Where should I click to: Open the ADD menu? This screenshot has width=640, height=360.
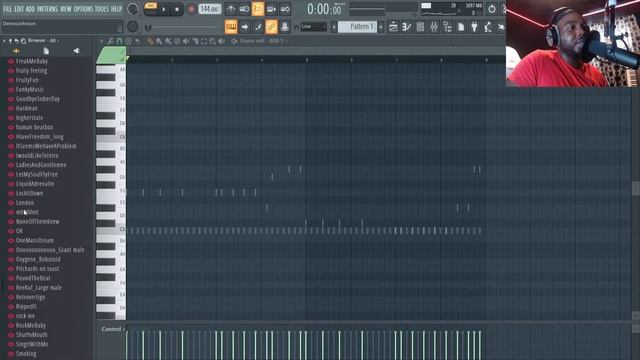[x=30, y=9]
